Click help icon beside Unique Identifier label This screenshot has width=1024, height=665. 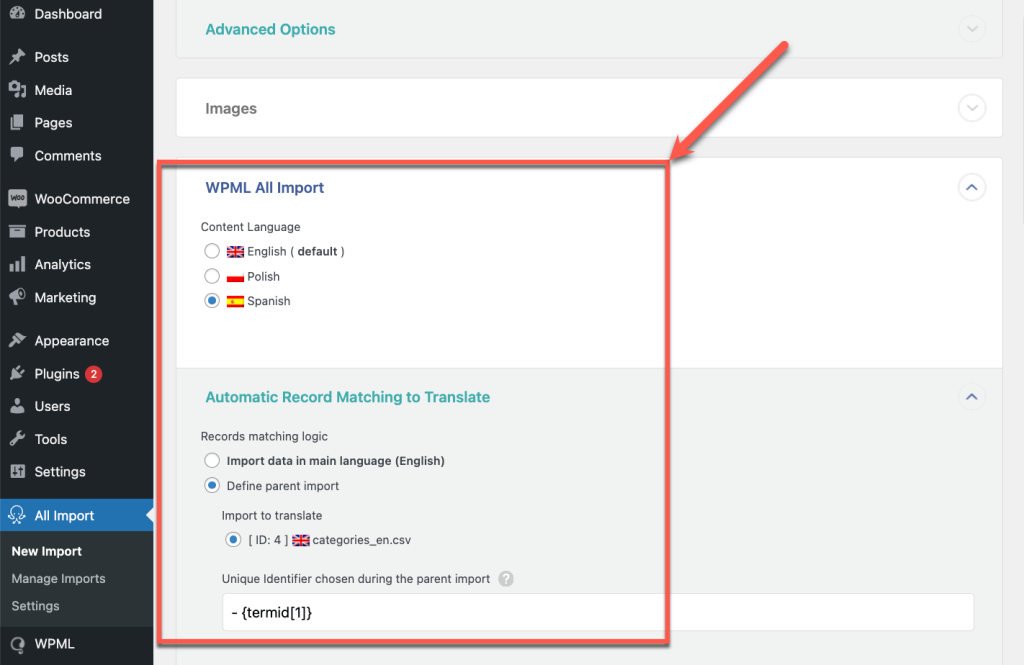pos(506,579)
